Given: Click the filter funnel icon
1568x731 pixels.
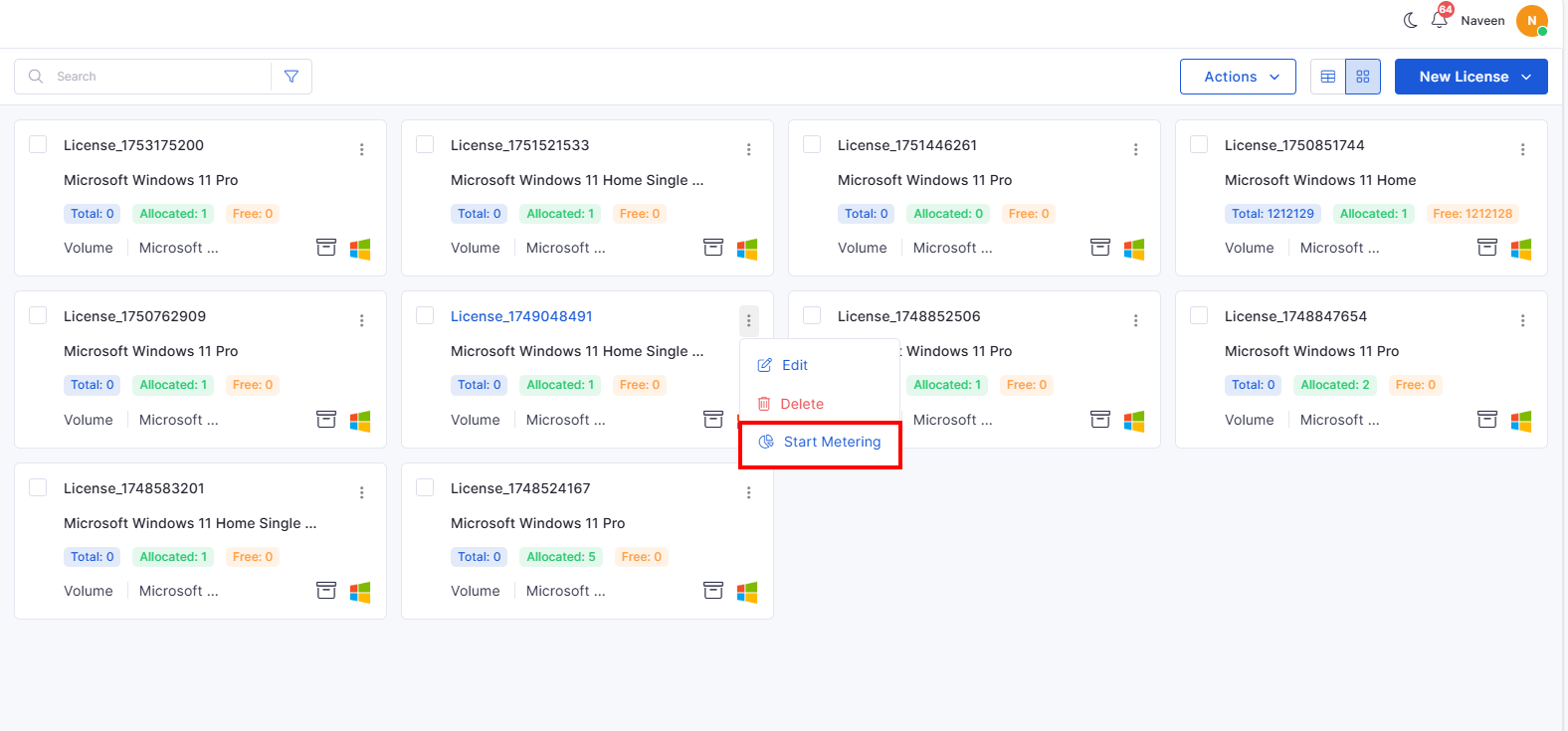Looking at the screenshot, I should click(292, 77).
